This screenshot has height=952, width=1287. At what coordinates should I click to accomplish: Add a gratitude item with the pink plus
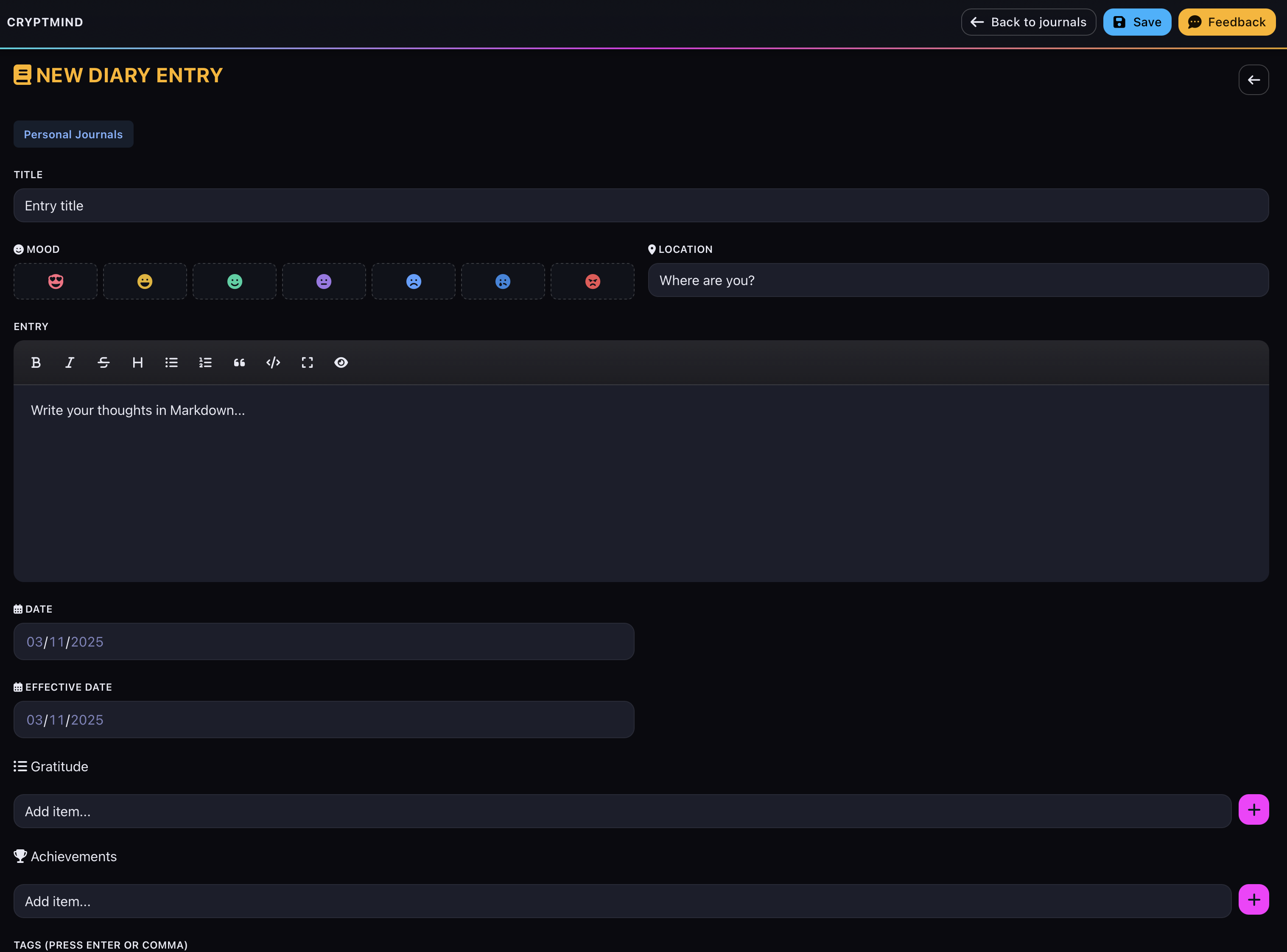(1254, 809)
